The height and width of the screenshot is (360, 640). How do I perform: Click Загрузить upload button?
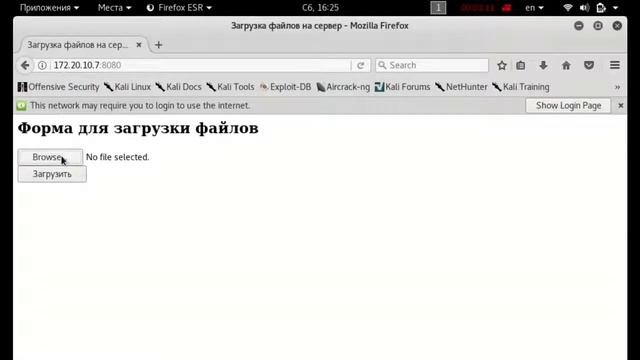pyautogui.click(x=52, y=174)
